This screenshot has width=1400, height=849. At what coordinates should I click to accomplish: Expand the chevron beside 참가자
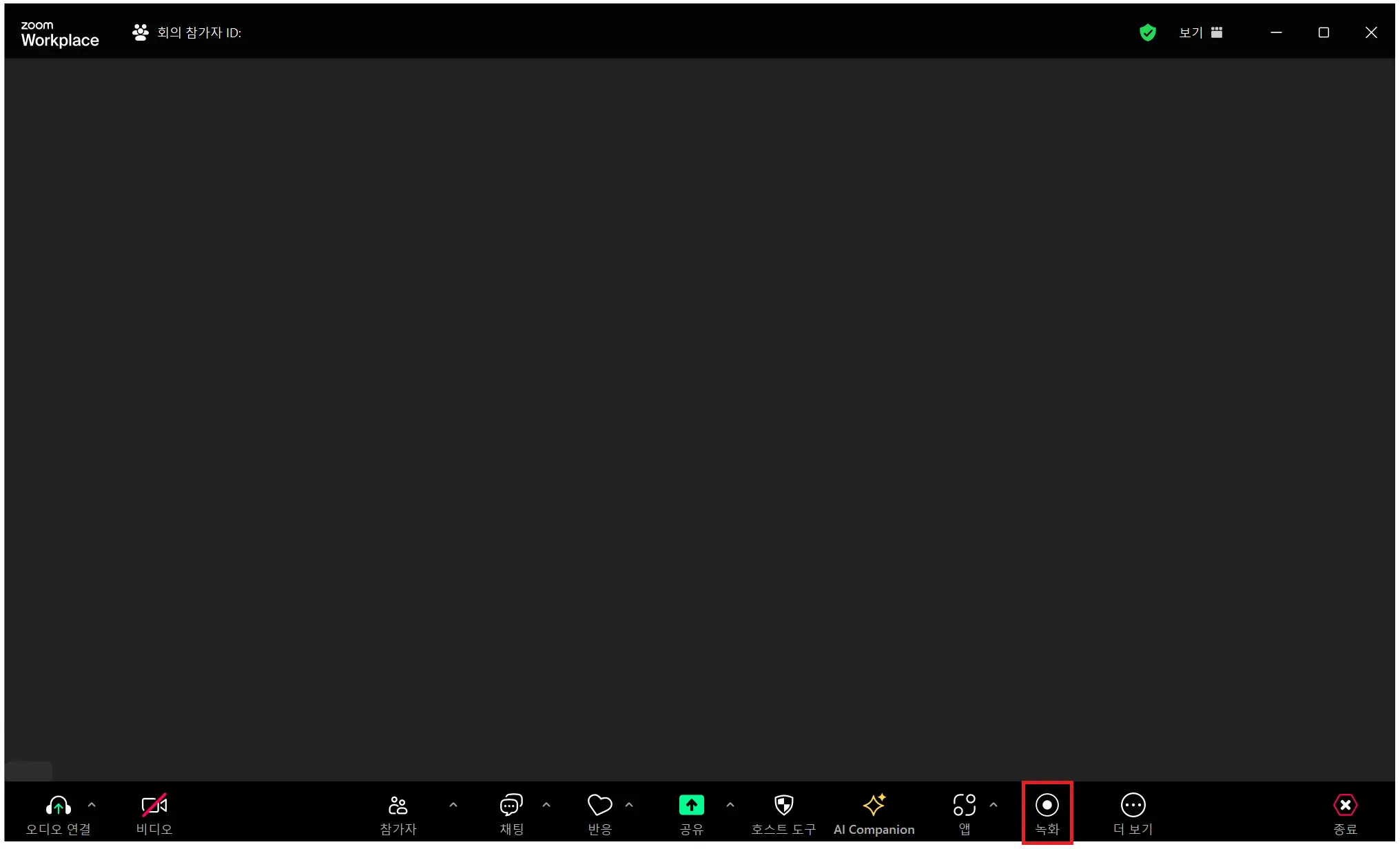tap(453, 805)
